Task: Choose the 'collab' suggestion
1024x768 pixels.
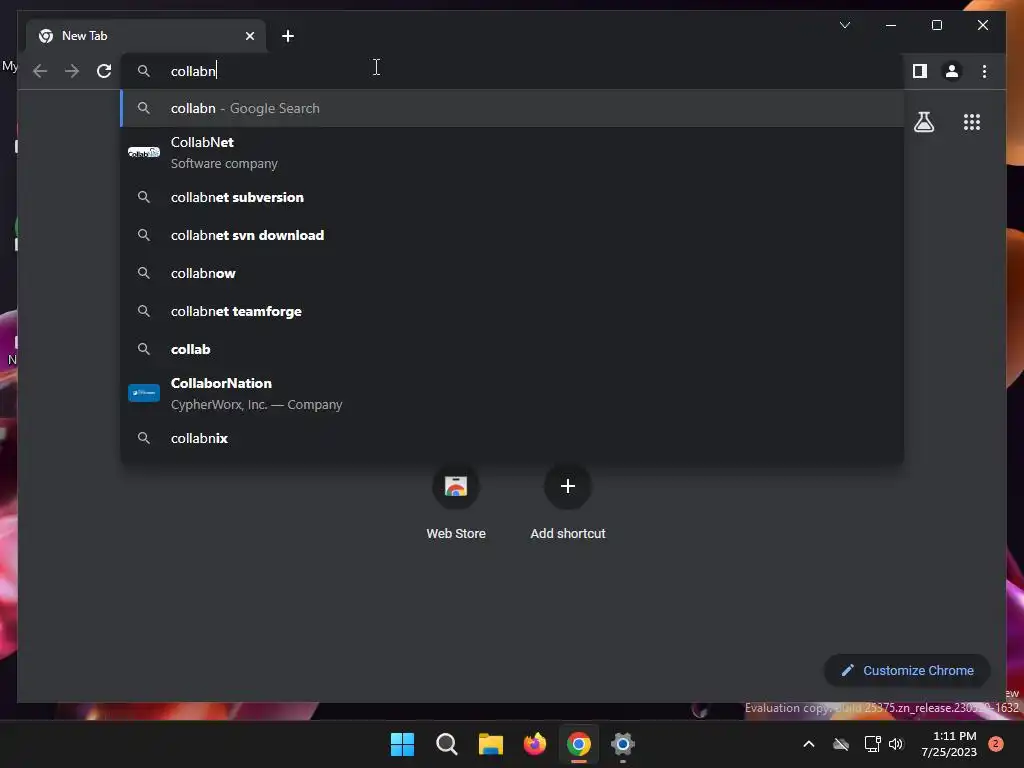Action: tap(513, 349)
